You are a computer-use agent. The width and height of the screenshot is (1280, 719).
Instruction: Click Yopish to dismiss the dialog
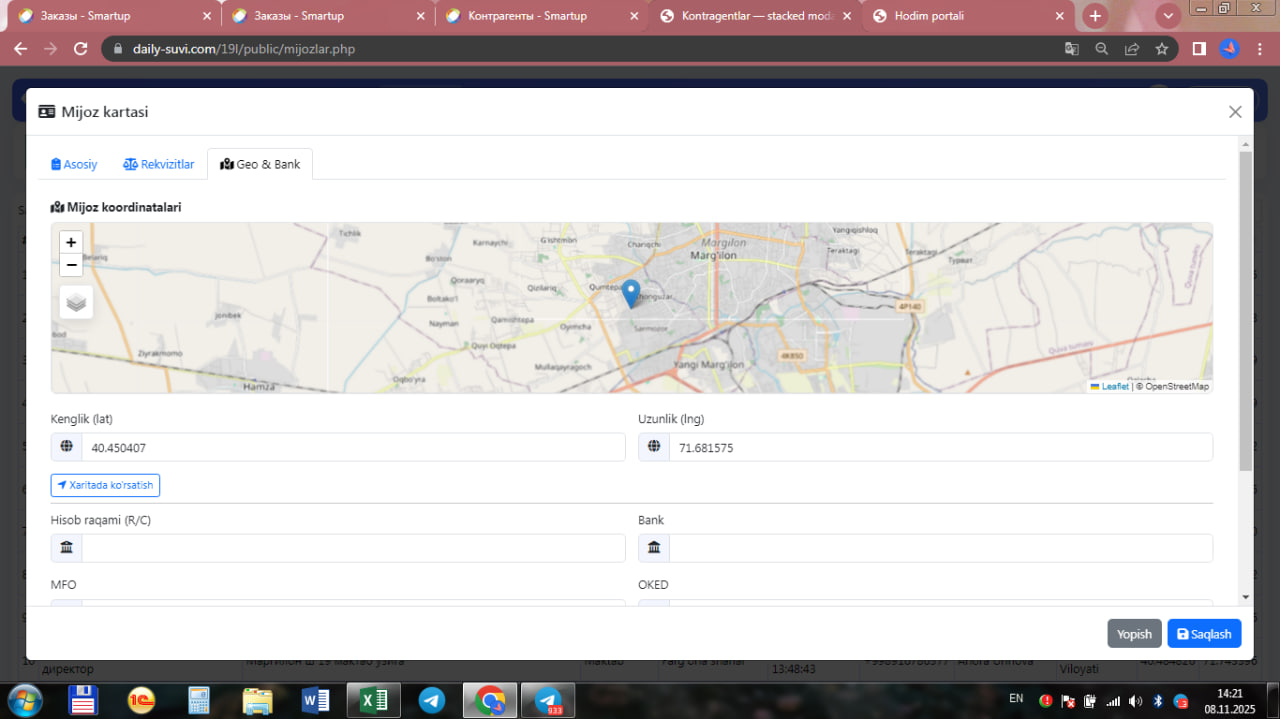pos(1134,634)
